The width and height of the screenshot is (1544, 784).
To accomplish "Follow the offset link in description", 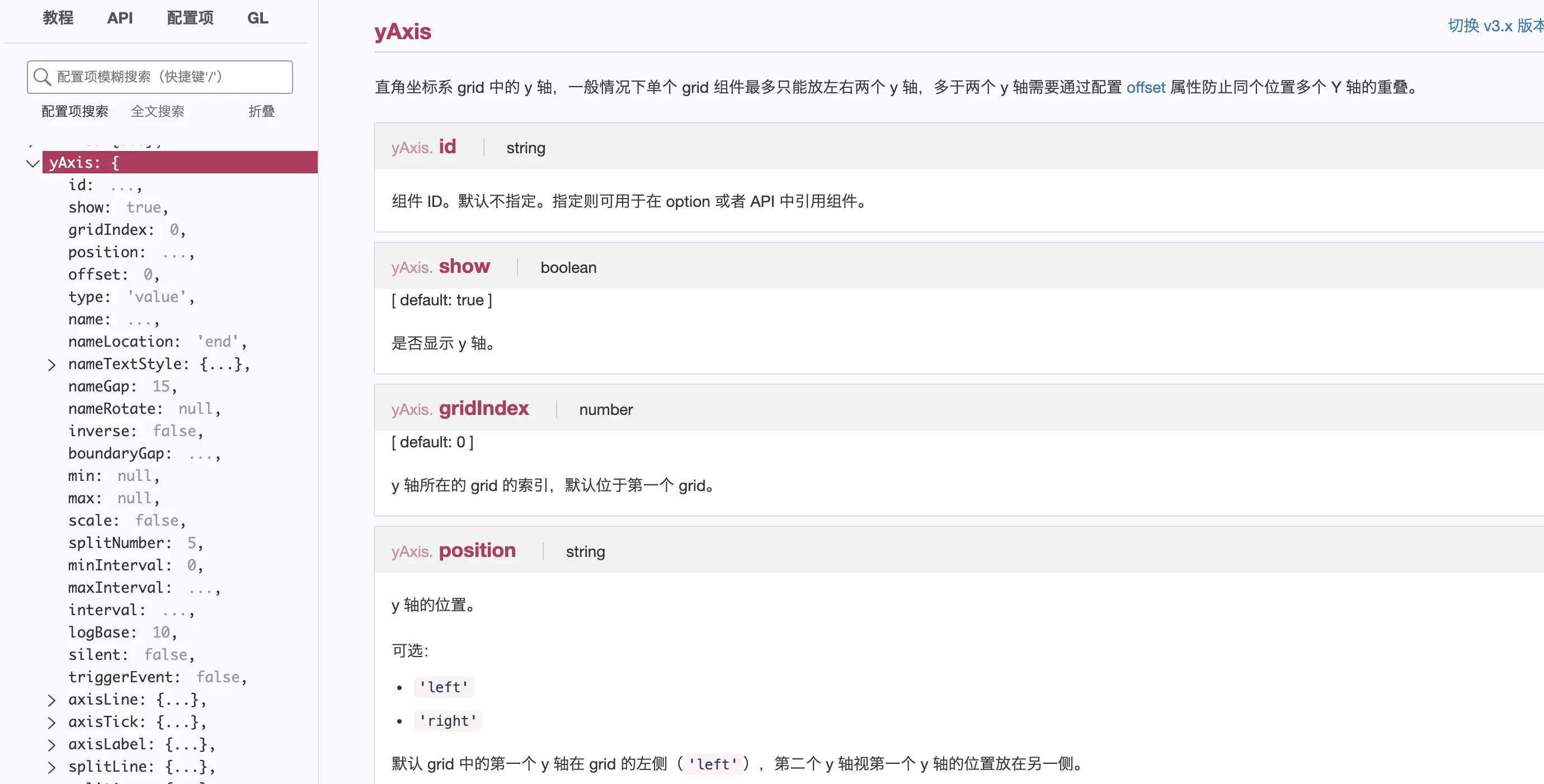I will [x=1146, y=87].
